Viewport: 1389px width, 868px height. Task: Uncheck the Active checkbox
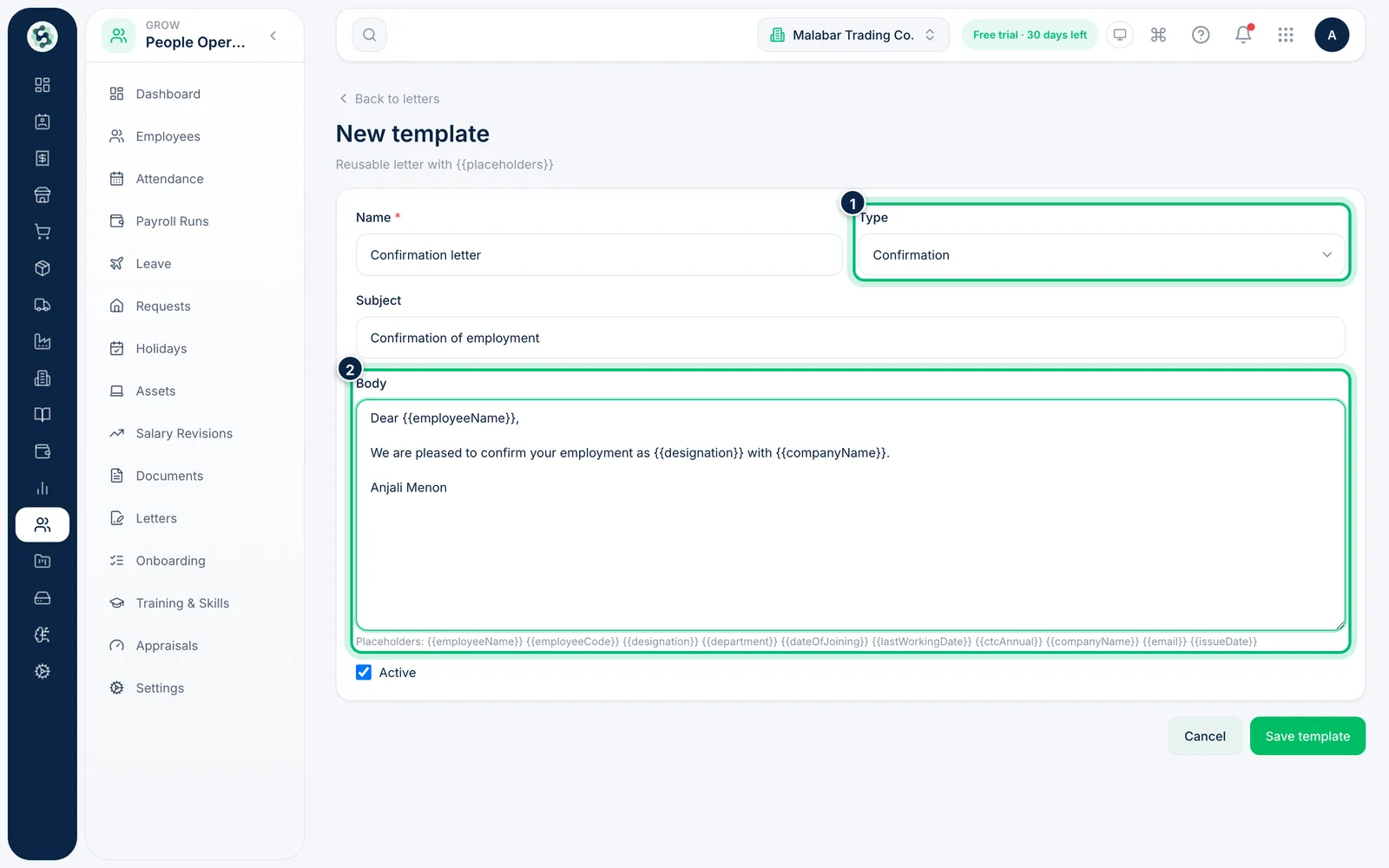(x=364, y=673)
